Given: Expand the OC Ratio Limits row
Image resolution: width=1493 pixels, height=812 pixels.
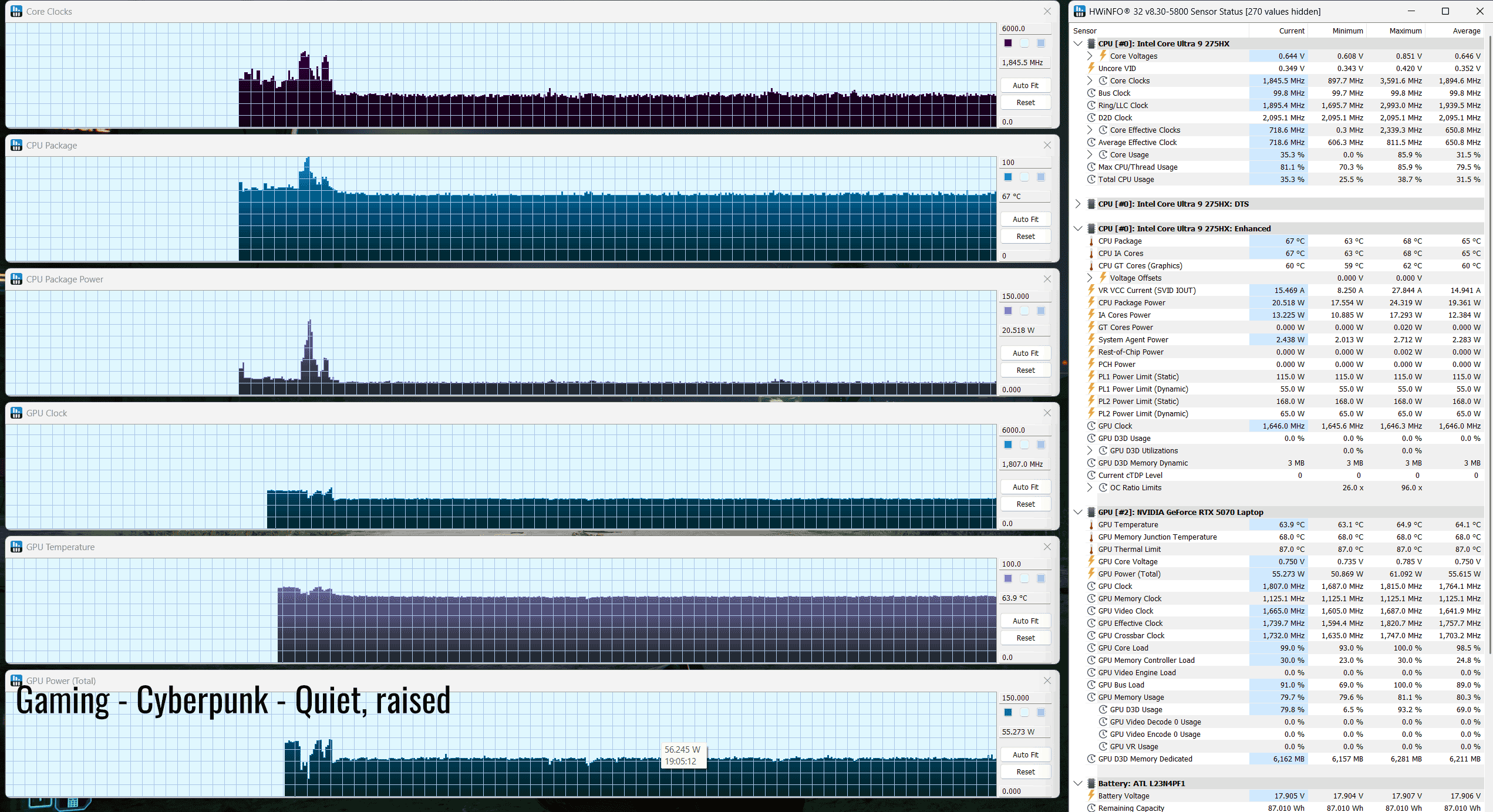Looking at the screenshot, I should pos(1090,487).
